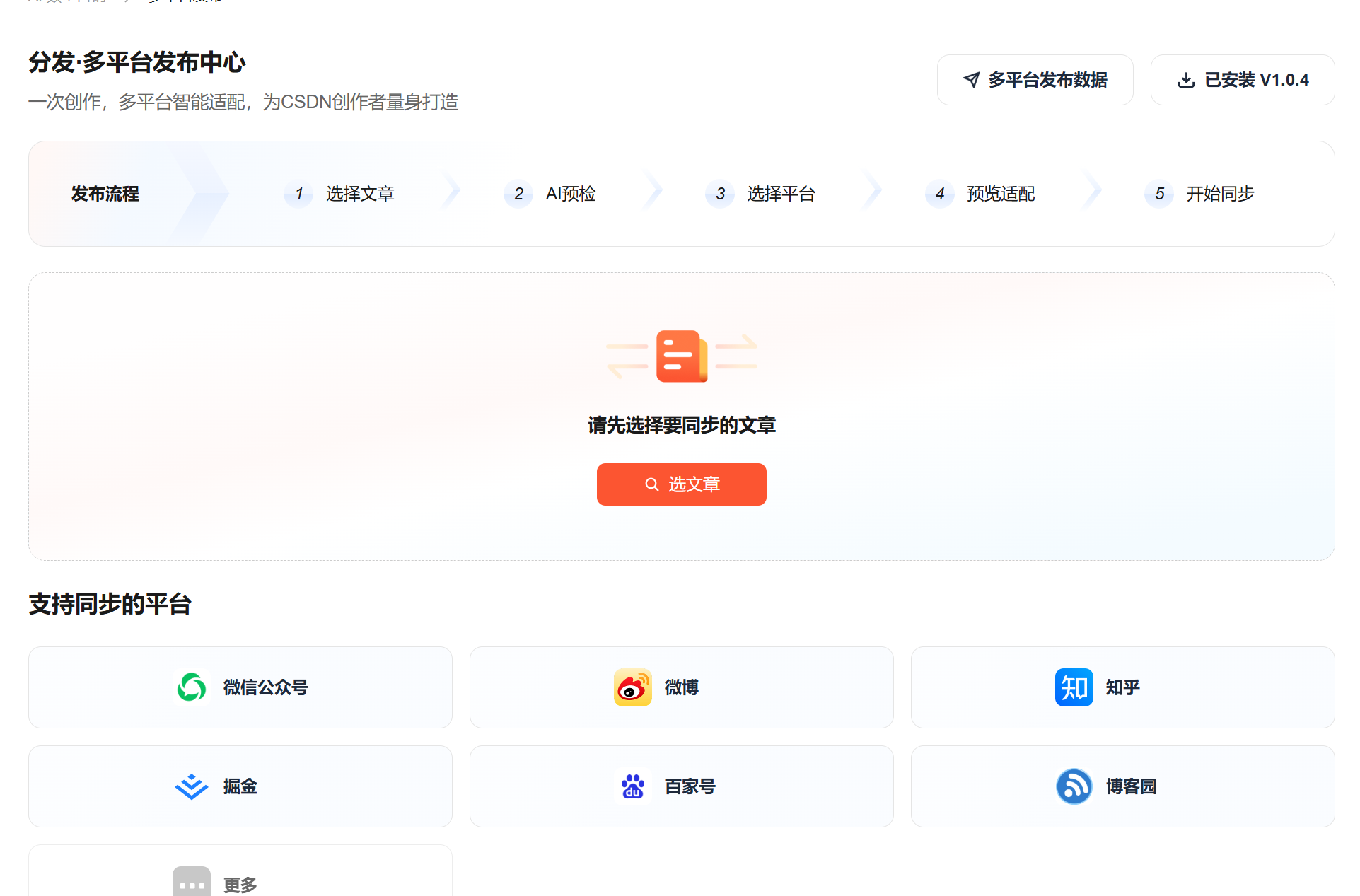Click the orange document sync illustration
Screen dimensions: 1360x896
(682, 356)
